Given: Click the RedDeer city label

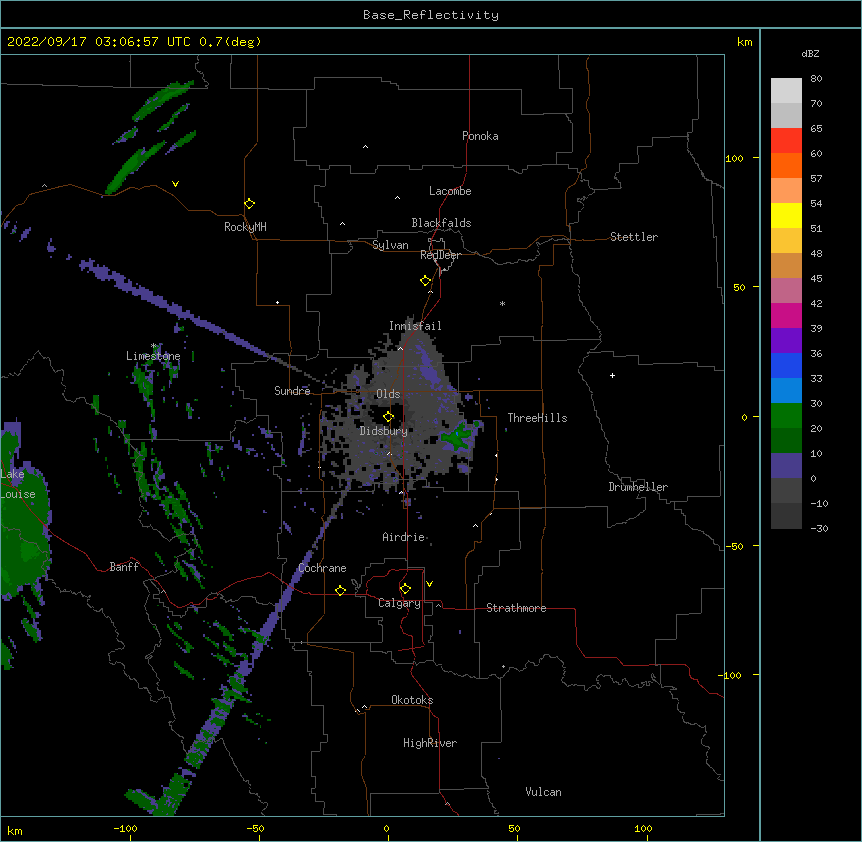Looking at the screenshot, I should click(x=440, y=255).
